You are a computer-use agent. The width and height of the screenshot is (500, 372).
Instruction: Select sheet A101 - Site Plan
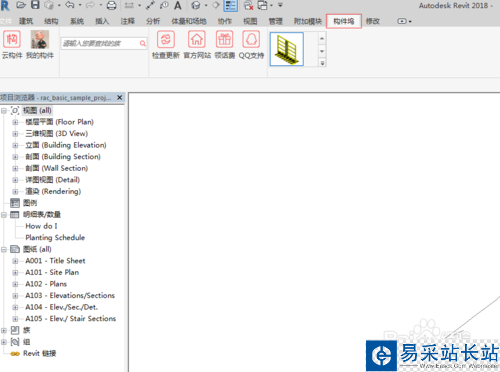[x=52, y=272]
